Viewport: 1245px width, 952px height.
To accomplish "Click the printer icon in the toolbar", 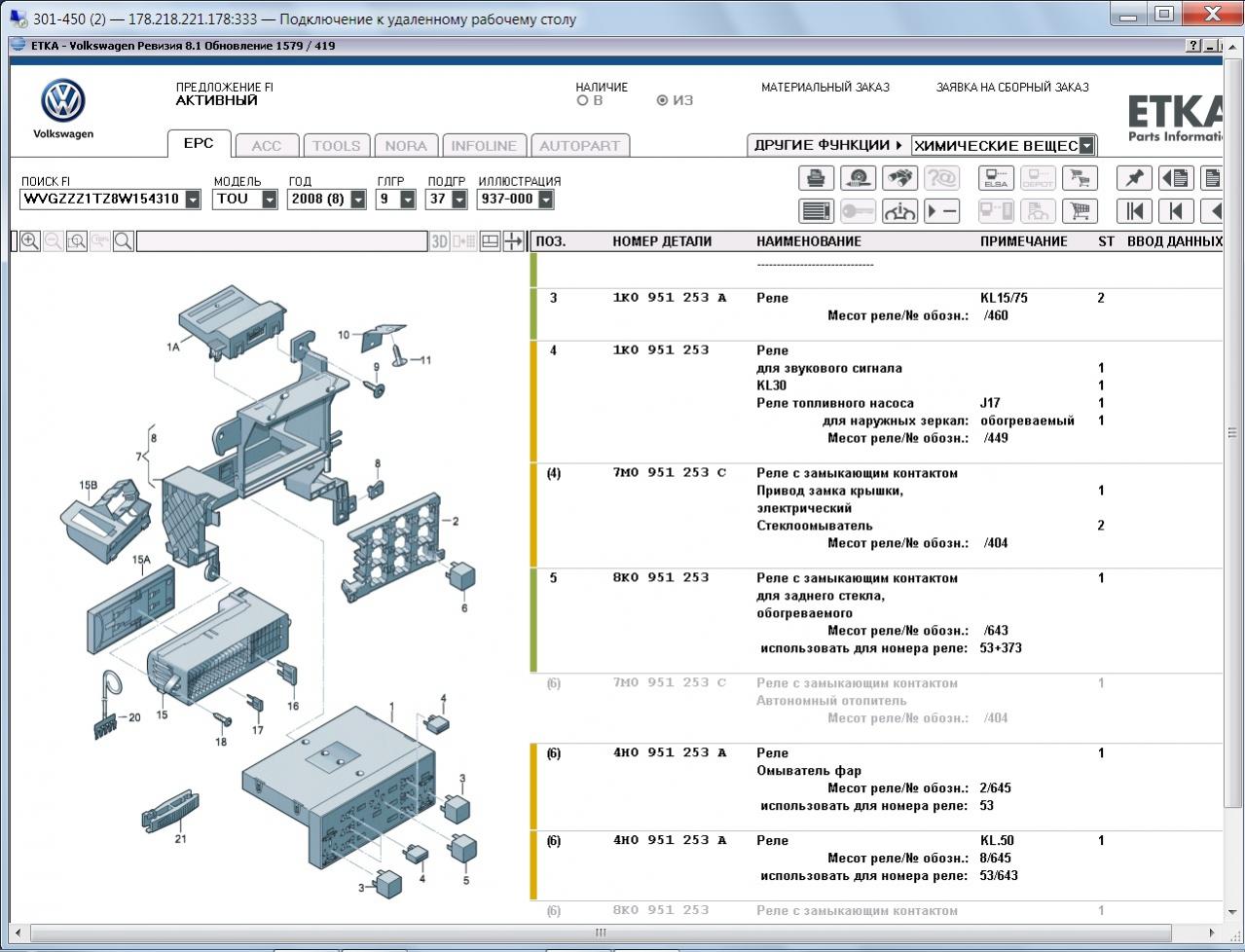I will pyautogui.click(x=816, y=178).
